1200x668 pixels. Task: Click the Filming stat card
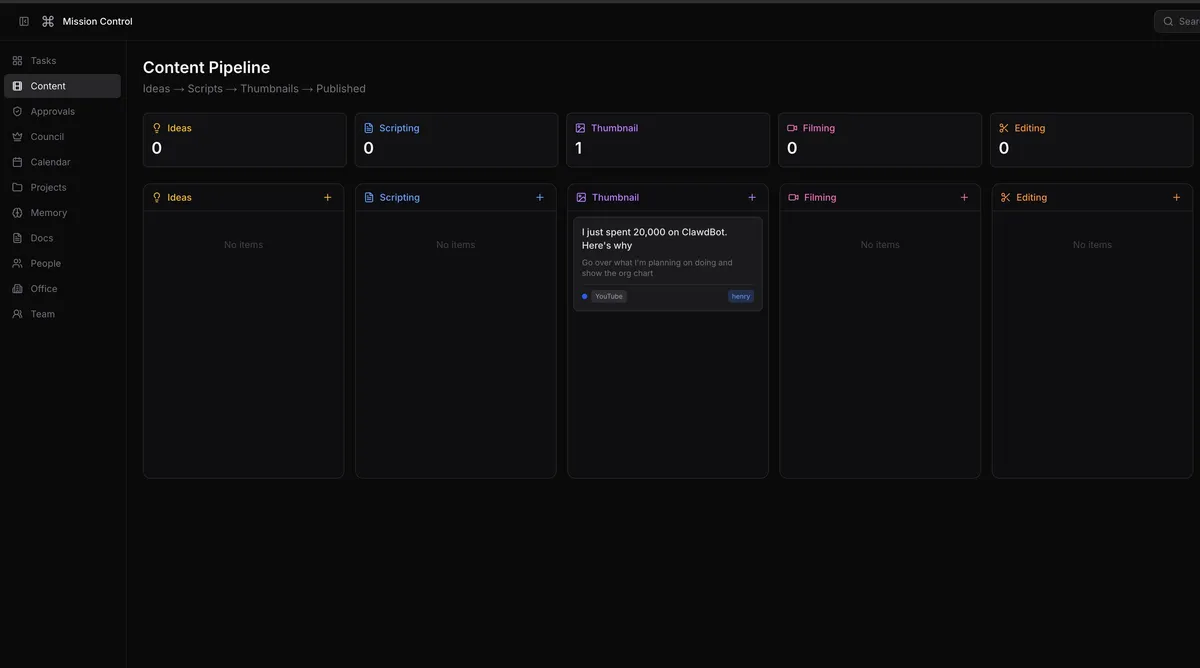[x=879, y=139]
